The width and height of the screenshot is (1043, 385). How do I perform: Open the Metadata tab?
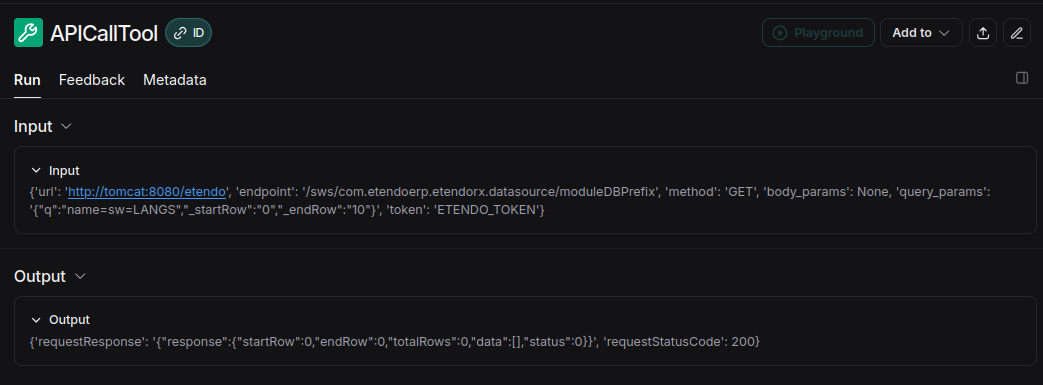175,80
